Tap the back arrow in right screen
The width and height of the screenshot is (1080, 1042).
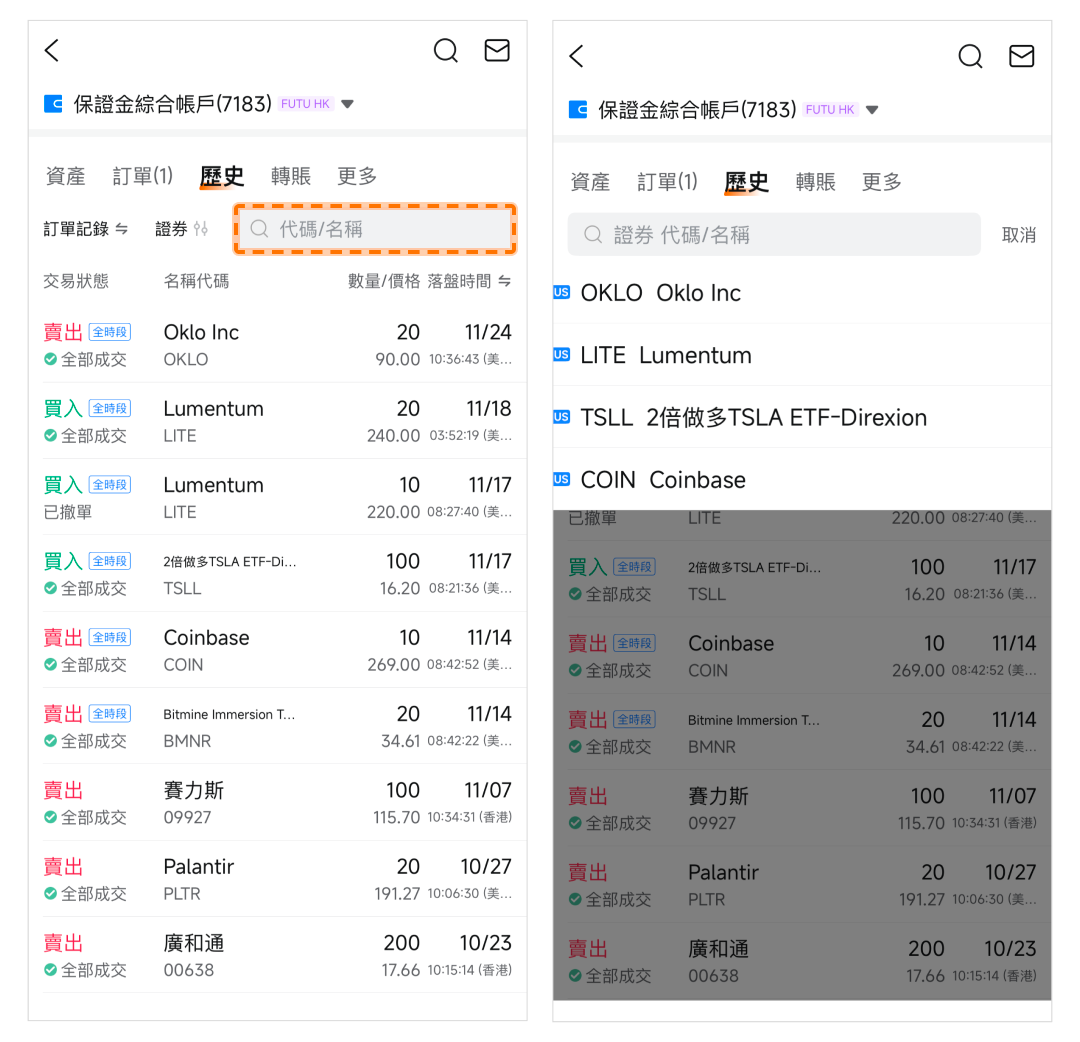coord(576,57)
